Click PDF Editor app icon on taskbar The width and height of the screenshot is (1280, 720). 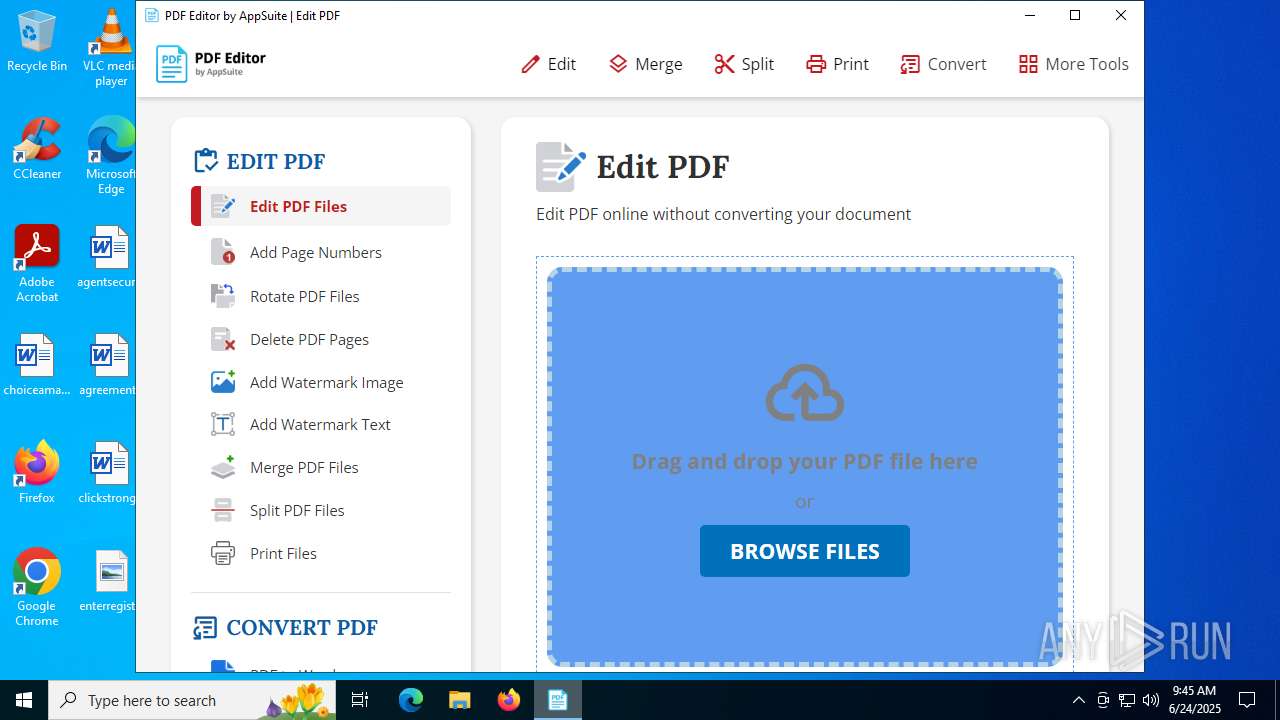click(x=558, y=700)
